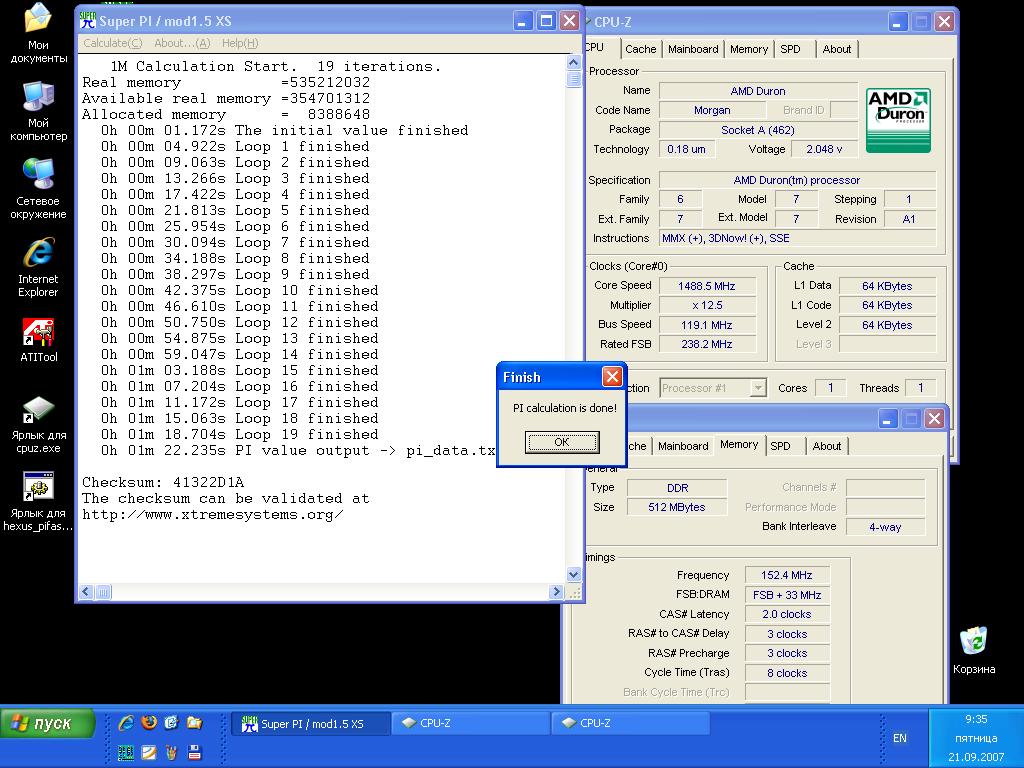Open the cpuz.exe desktop shortcut
This screenshot has width=1024, height=768.
38,424
